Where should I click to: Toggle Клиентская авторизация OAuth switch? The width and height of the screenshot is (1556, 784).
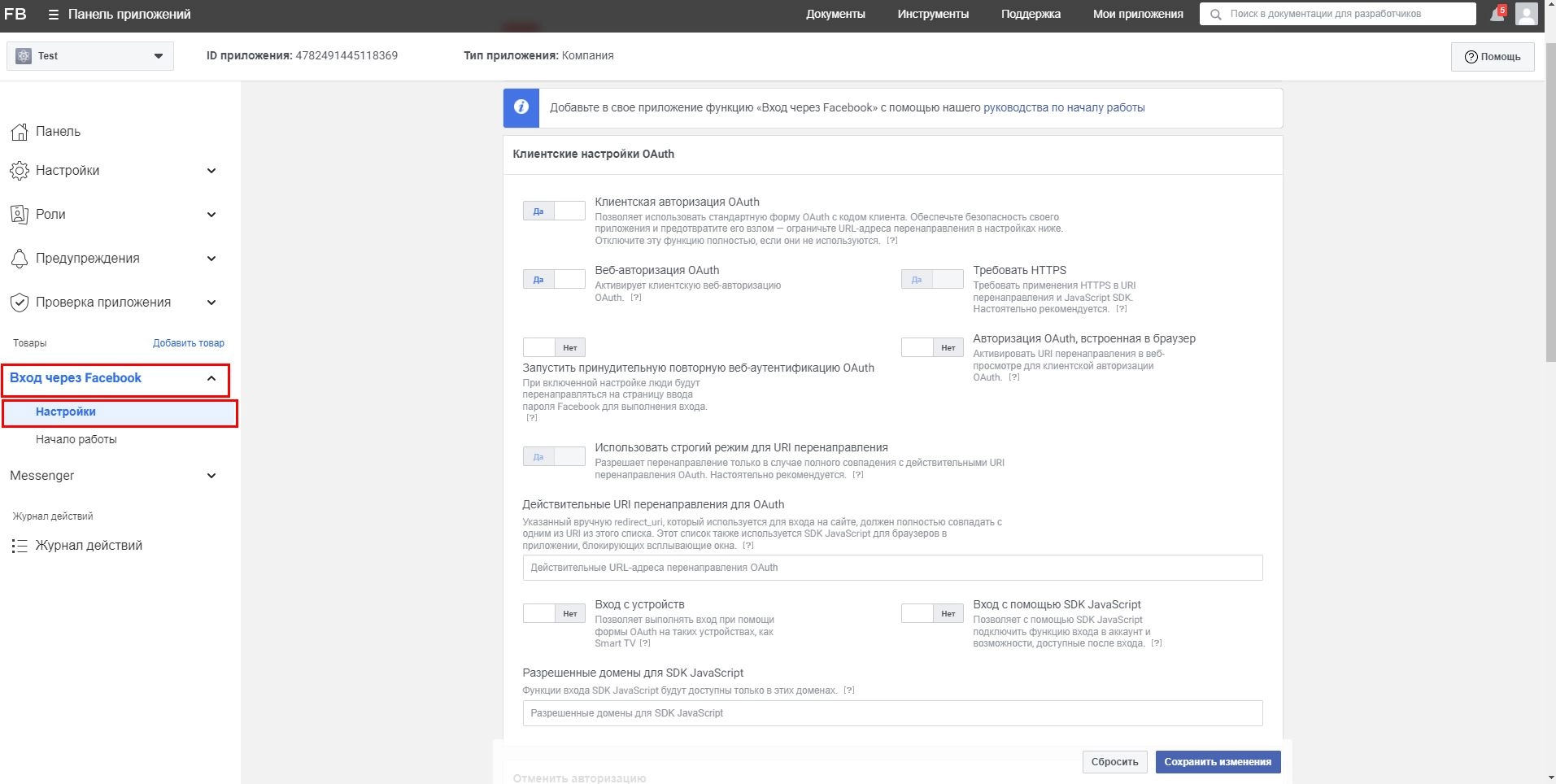(x=554, y=211)
